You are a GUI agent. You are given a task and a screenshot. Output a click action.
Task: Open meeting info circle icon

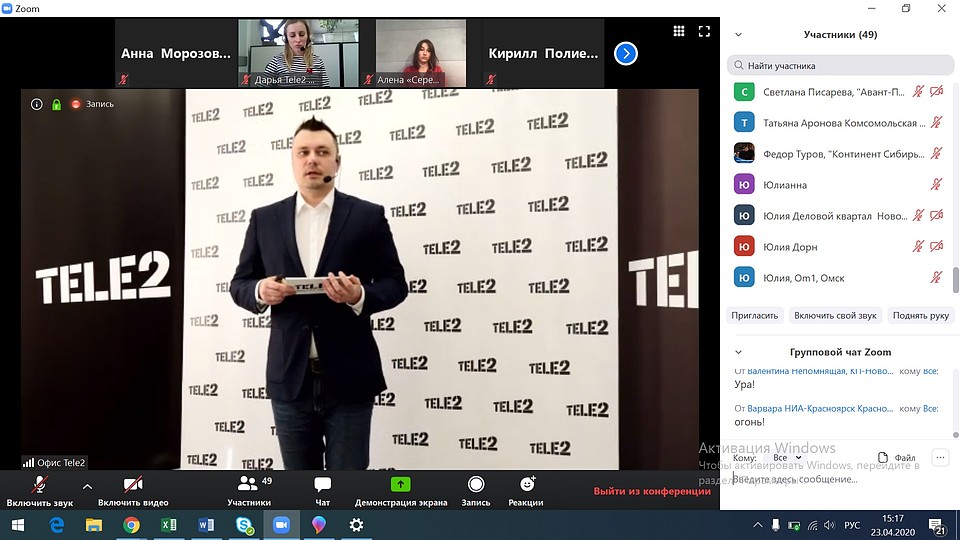click(37, 104)
